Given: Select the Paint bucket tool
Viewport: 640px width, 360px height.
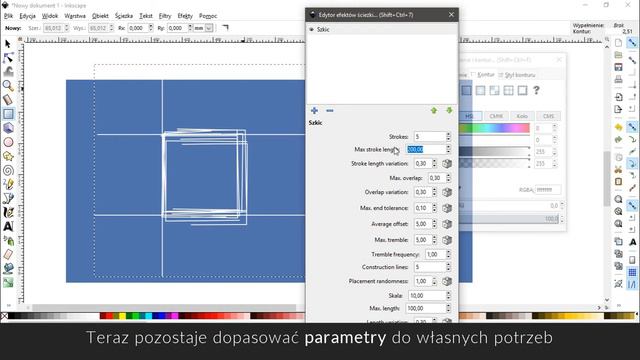Looking at the screenshot, I should tap(8, 268).
